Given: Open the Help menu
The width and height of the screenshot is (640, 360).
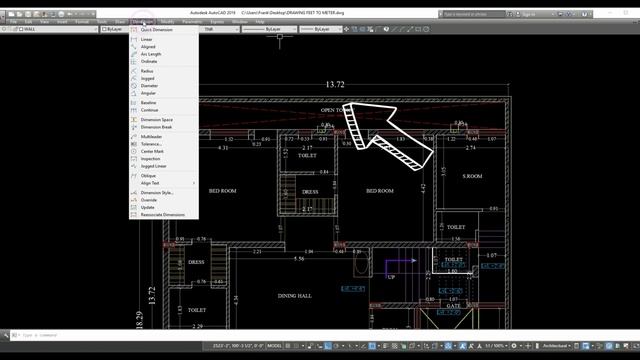Looking at the screenshot, I should pos(260,22).
